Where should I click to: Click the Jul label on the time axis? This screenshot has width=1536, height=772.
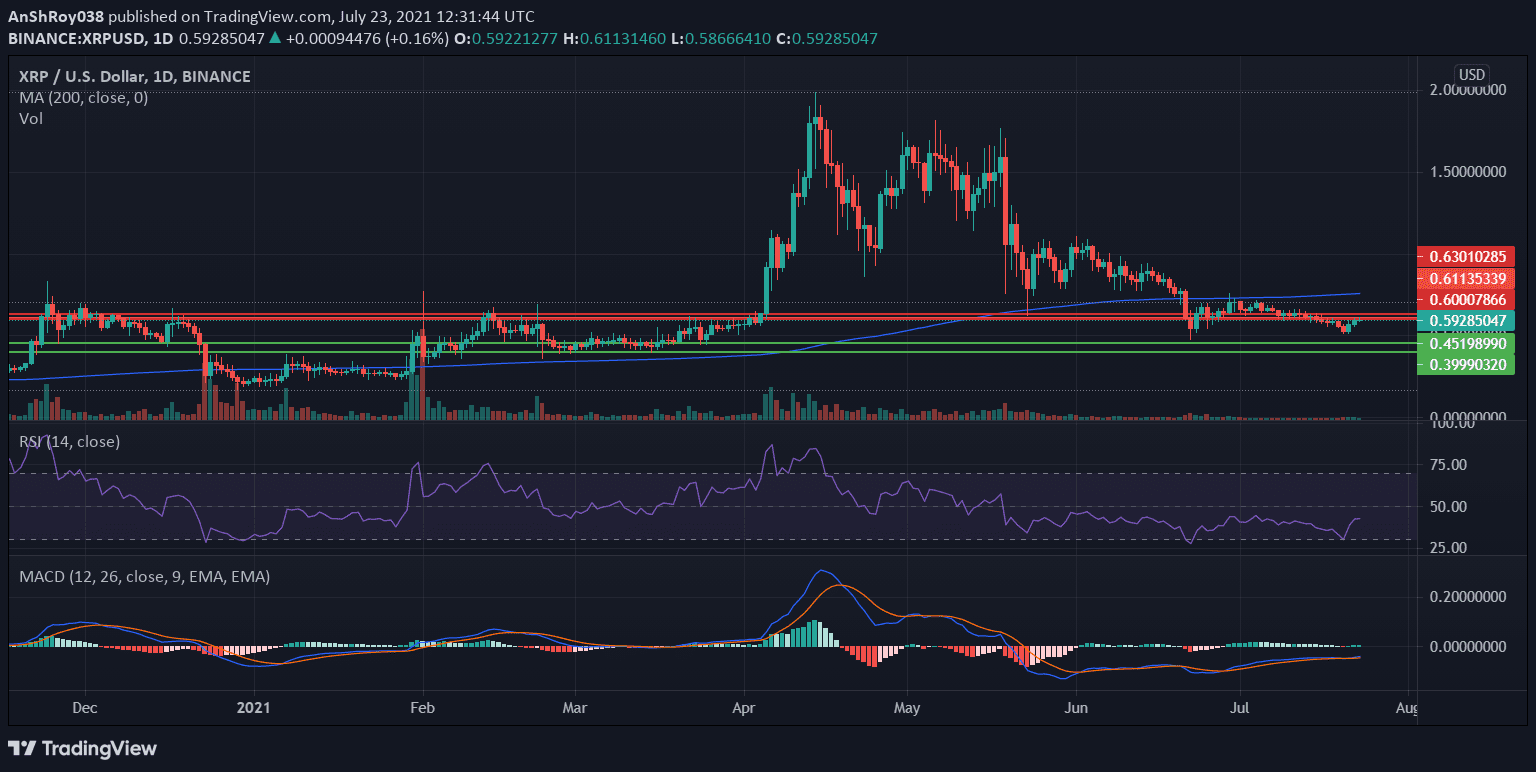[1239, 707]
